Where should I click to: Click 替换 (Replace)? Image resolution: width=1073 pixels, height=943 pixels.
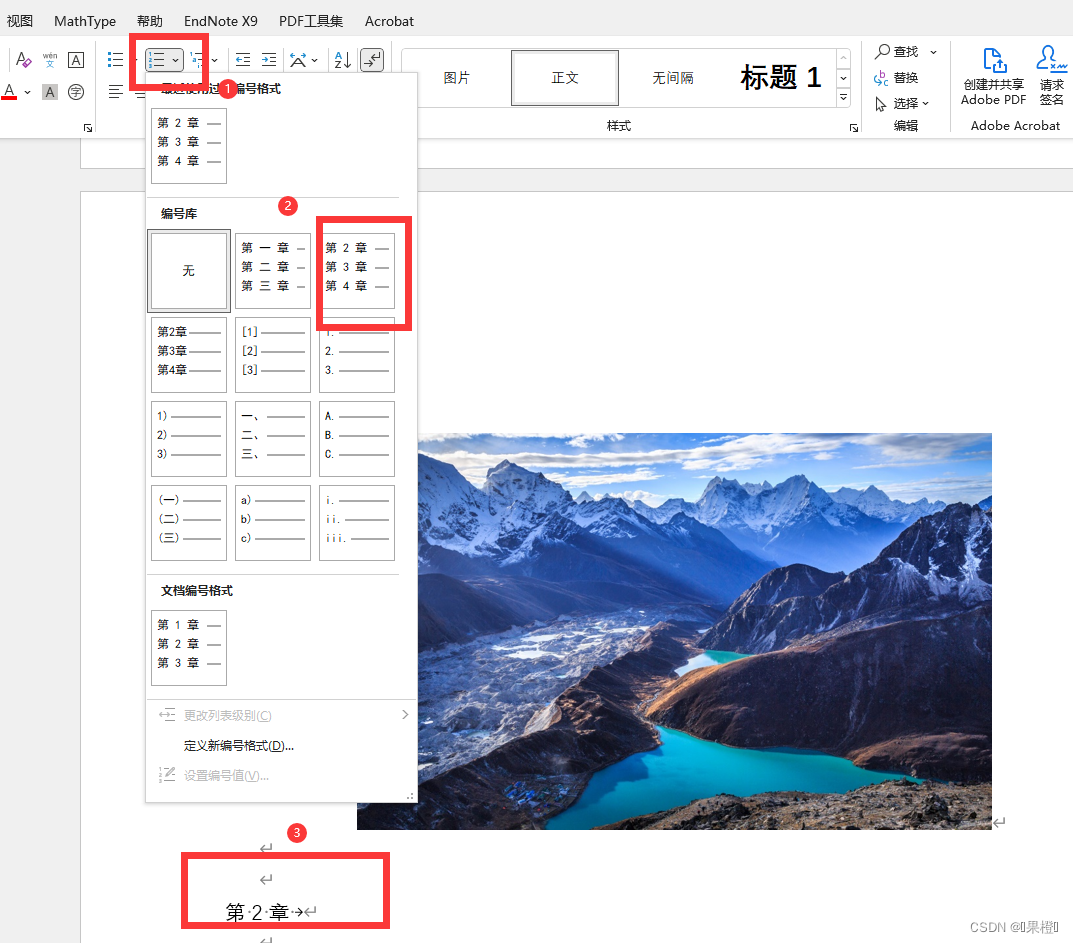[x=896, y=77]
